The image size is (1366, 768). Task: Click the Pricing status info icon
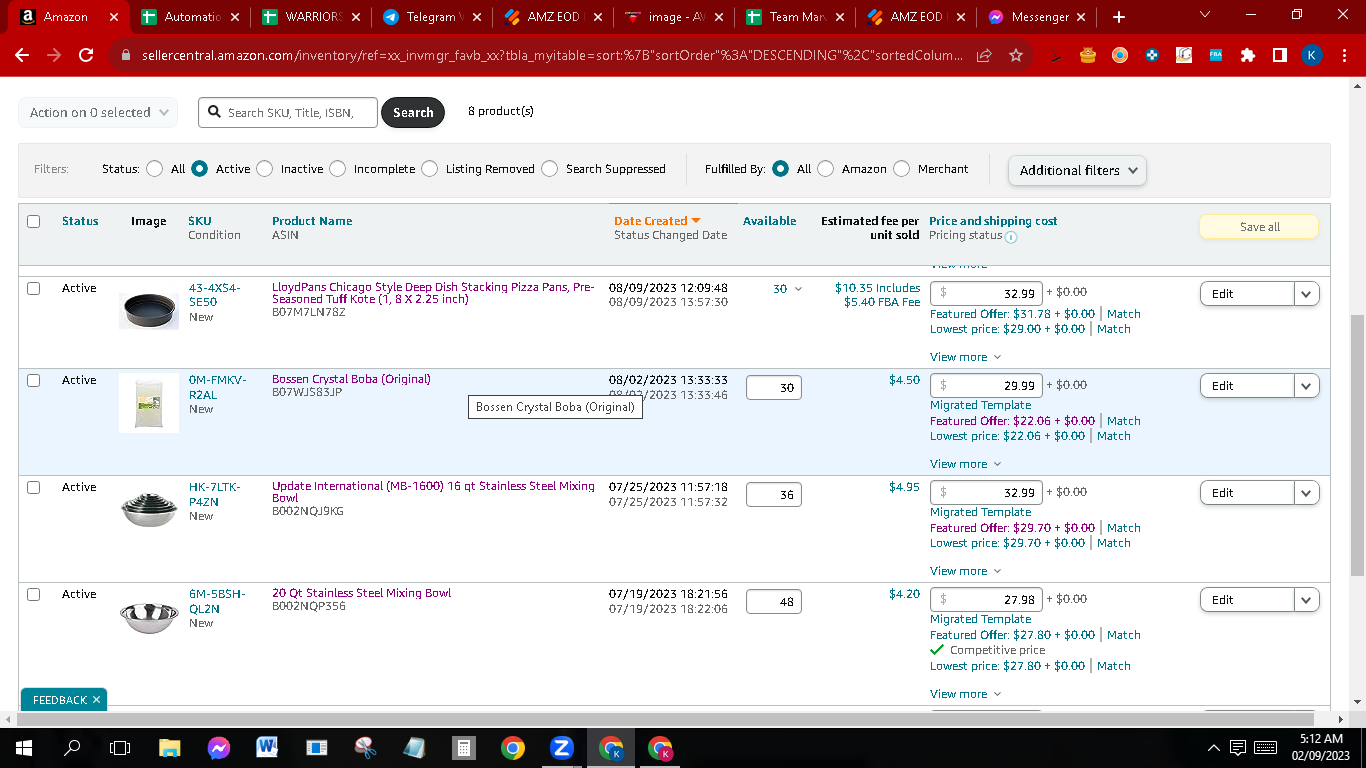[1011, 237]
